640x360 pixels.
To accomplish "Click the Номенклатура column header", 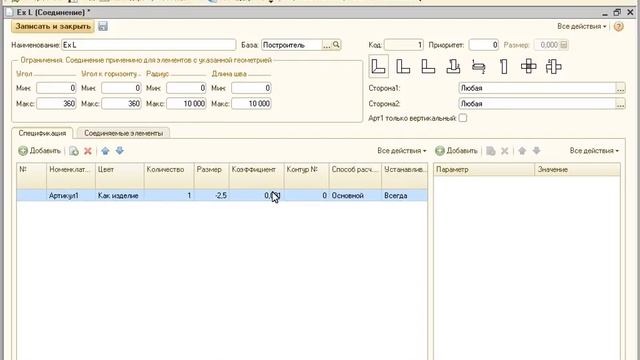I will [x=71, y=176].
